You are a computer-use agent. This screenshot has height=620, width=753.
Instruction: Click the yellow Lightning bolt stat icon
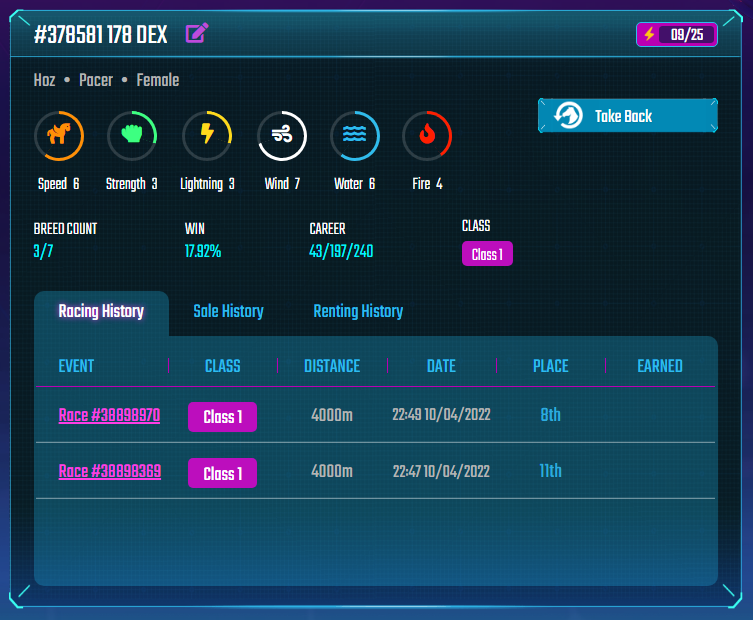pyautogui.click(x=207, y=135)
